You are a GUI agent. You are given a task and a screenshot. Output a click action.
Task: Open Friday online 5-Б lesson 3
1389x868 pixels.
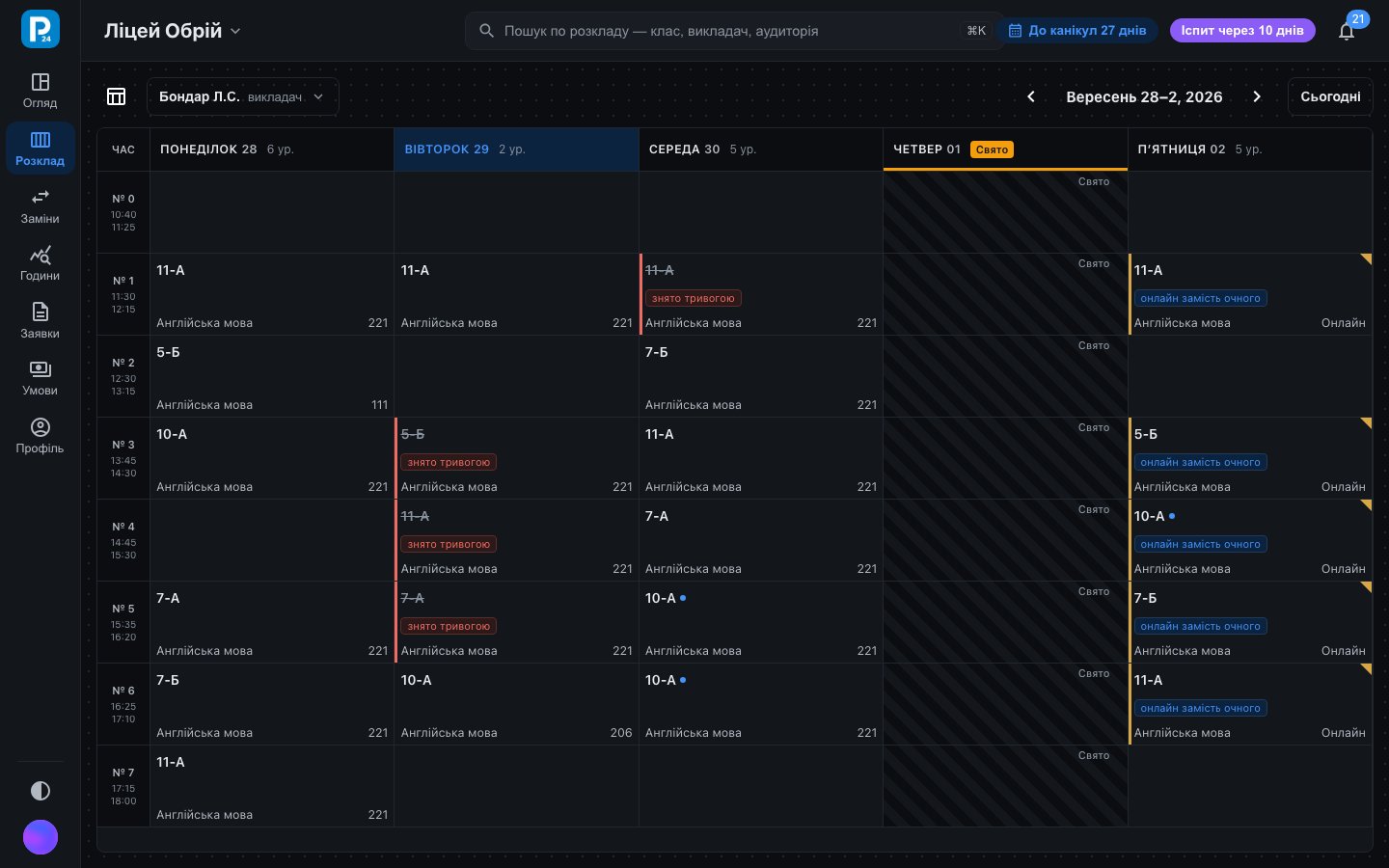1250,458
